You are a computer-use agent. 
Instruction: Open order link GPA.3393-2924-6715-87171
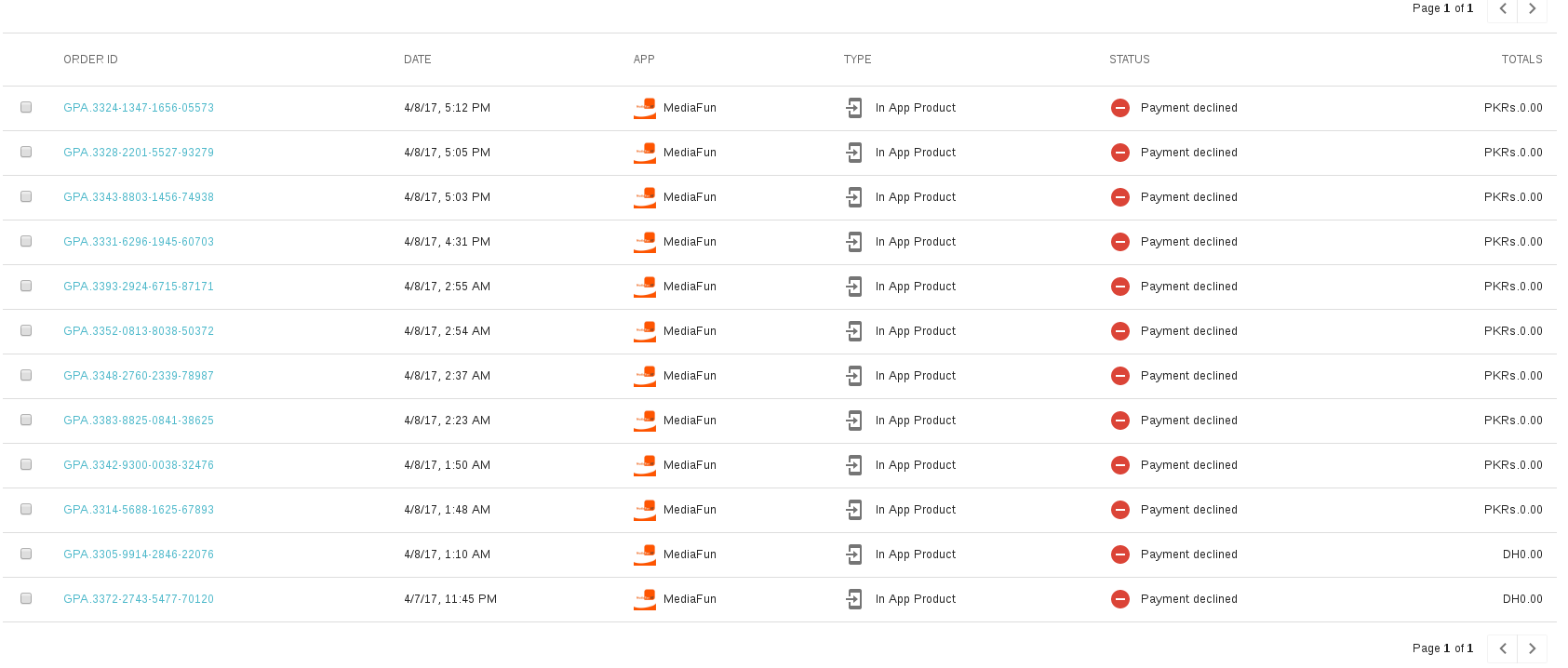tap(139, 287)
